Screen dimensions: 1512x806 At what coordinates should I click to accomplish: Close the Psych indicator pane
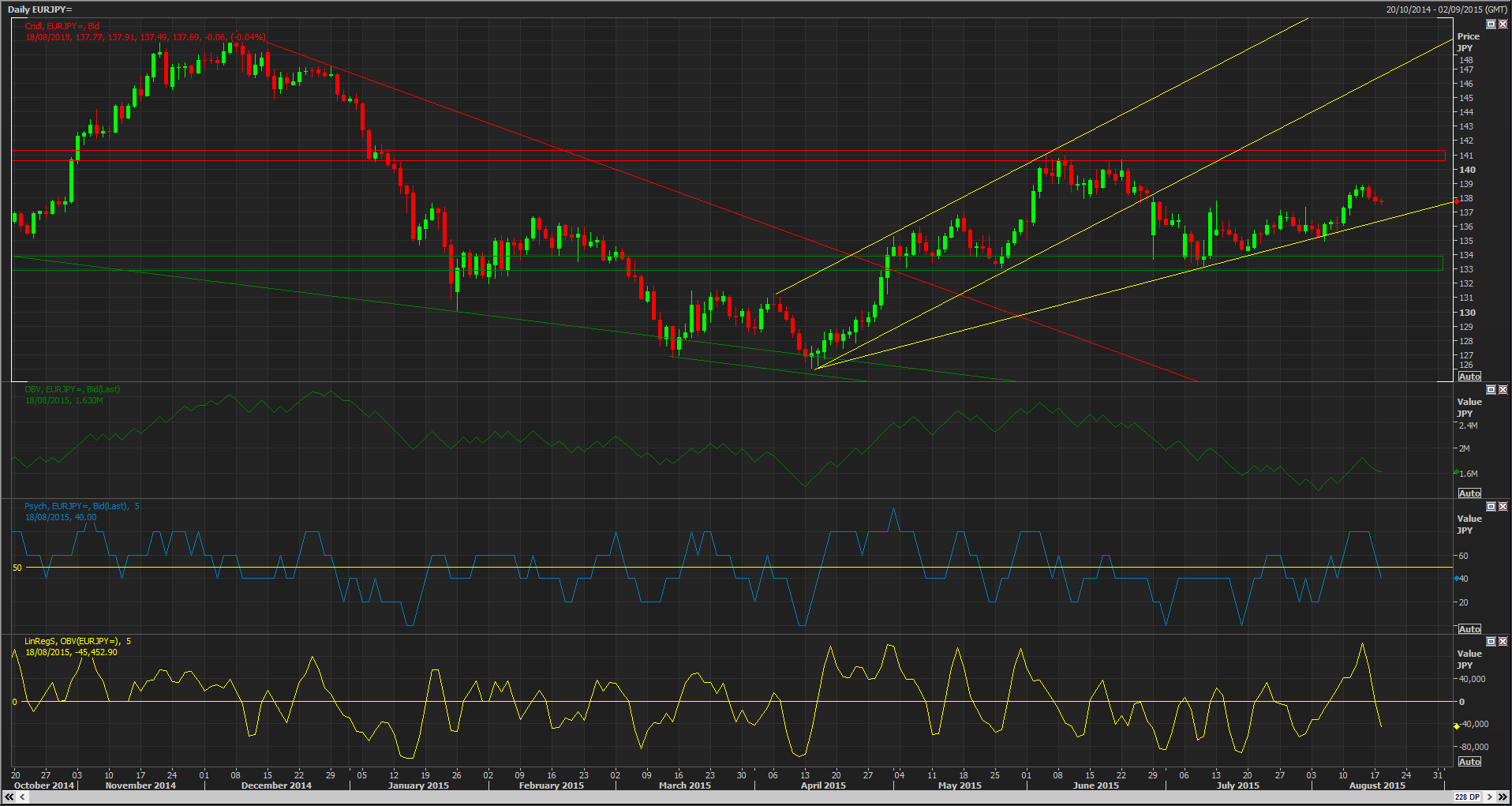coord(1503,506)
